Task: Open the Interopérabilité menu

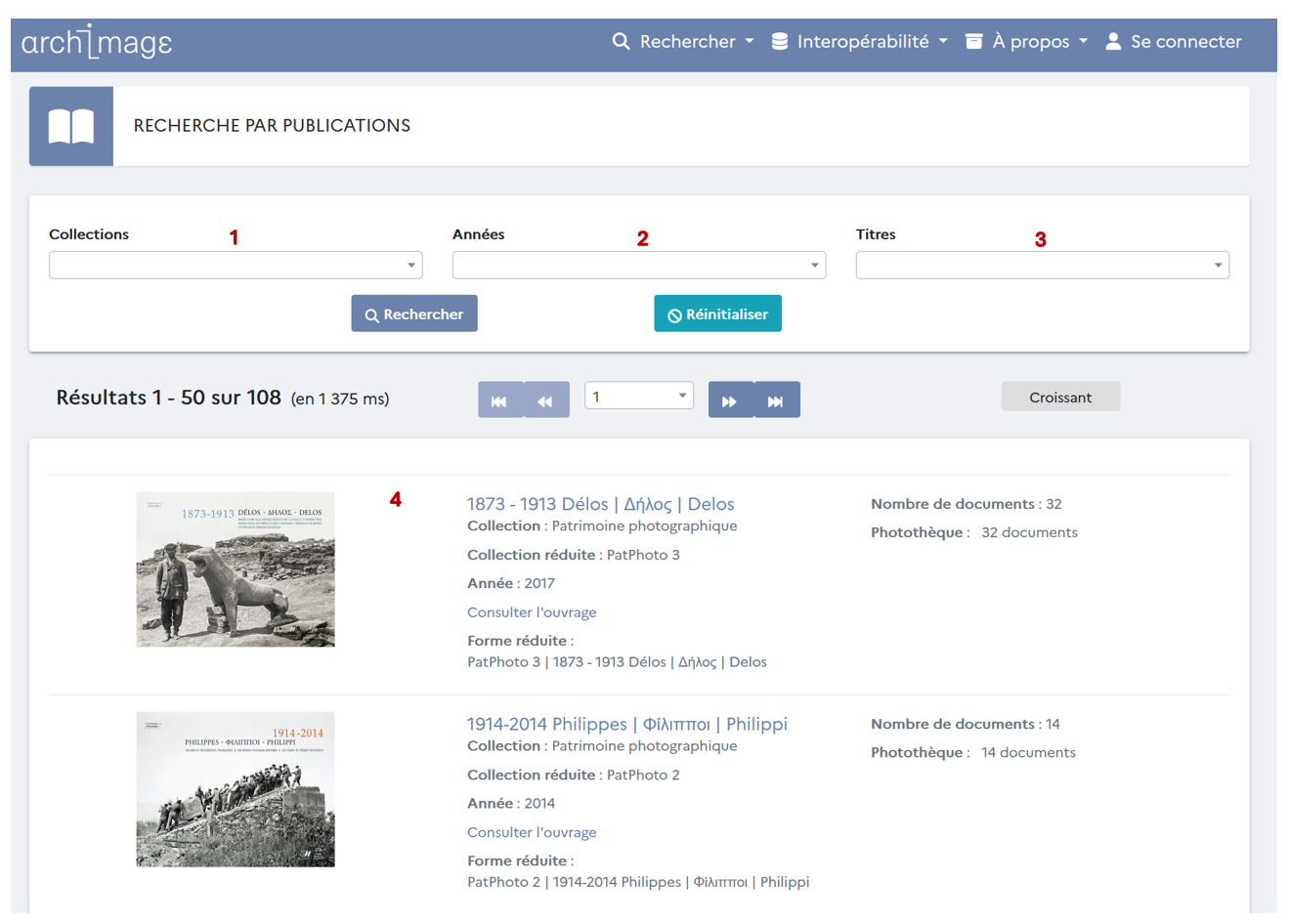Action: [860, 41]
